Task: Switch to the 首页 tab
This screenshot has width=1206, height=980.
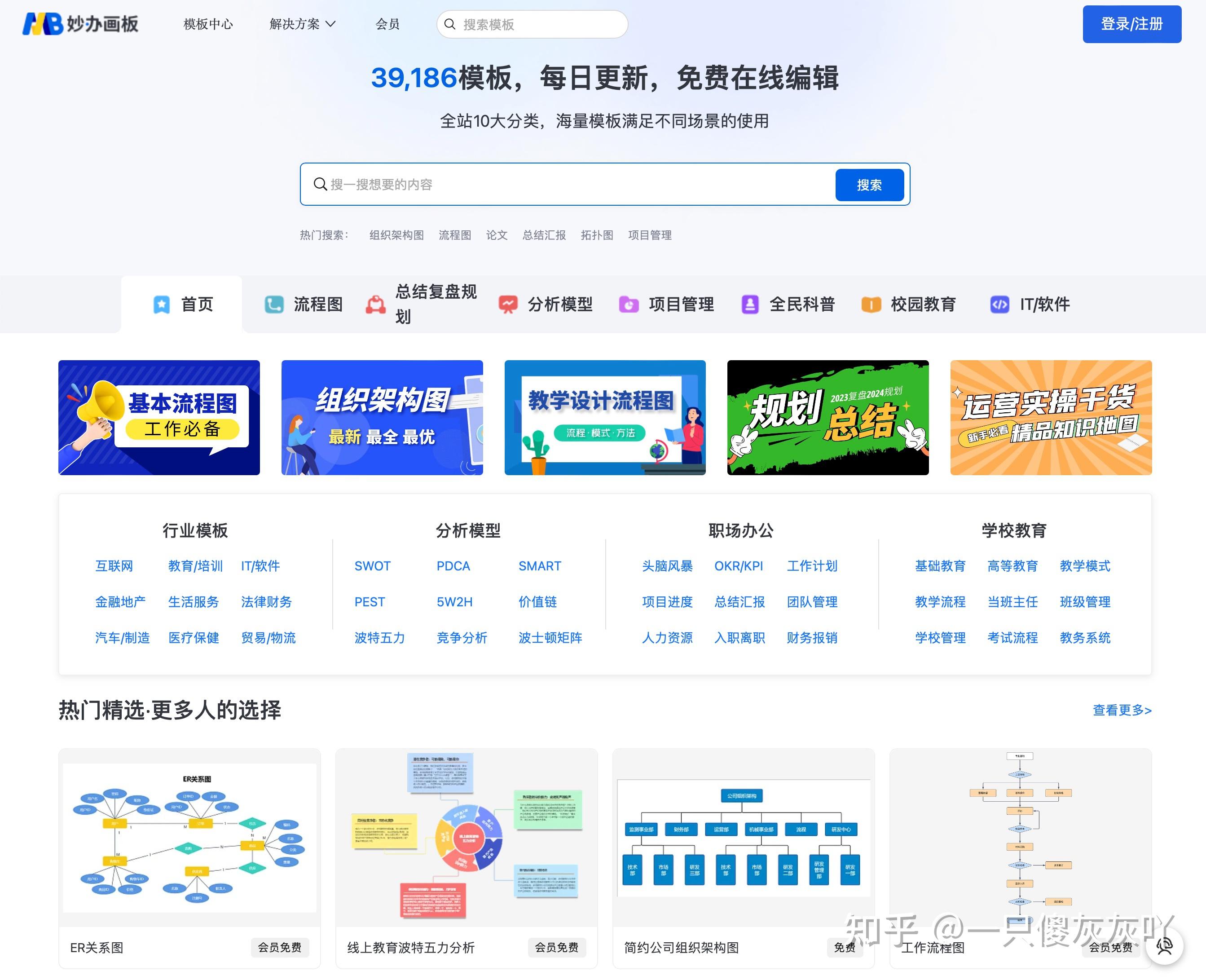Action: pos(182,304)
